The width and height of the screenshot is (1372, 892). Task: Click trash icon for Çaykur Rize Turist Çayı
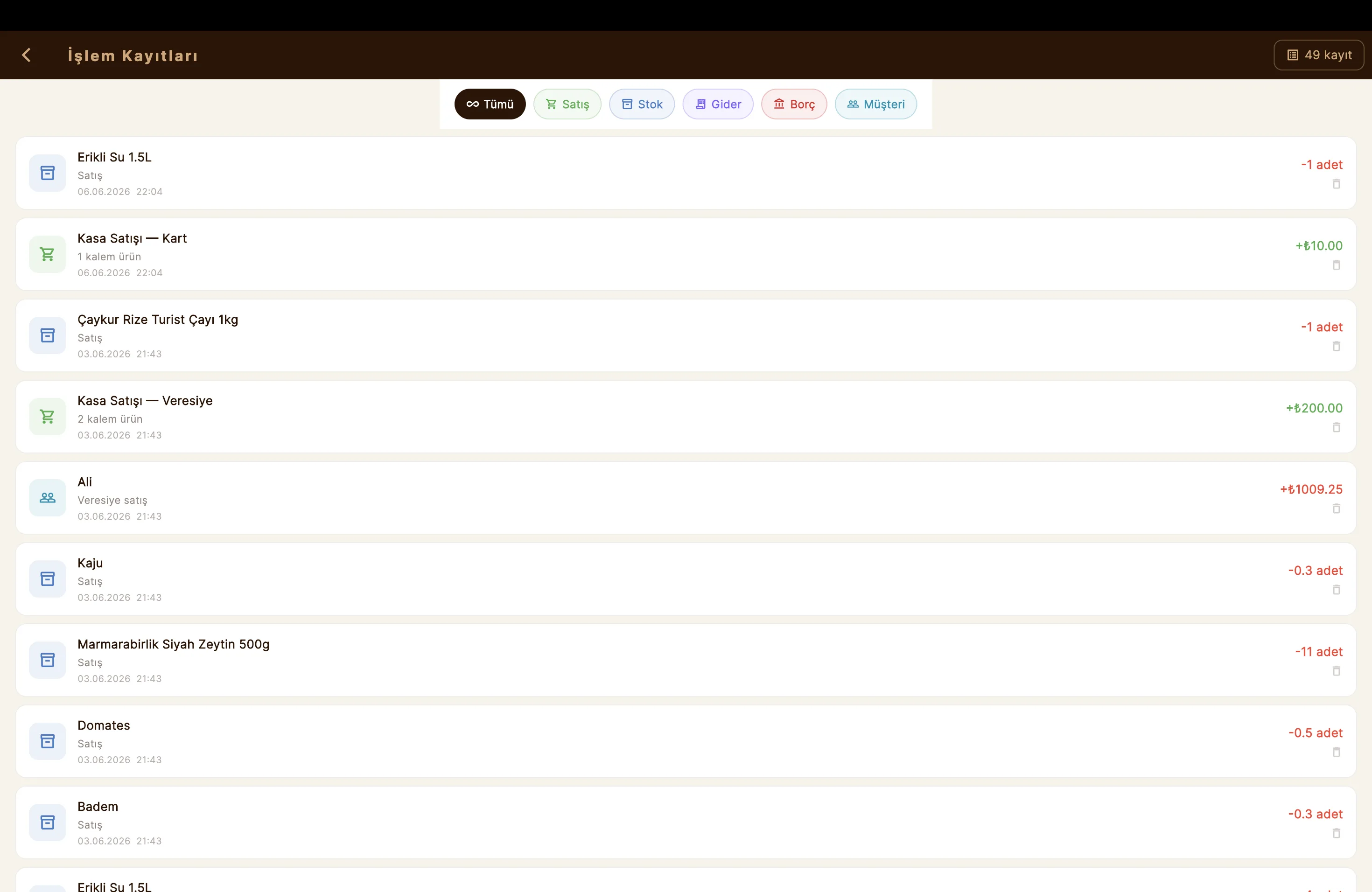tap(1336, 346)
